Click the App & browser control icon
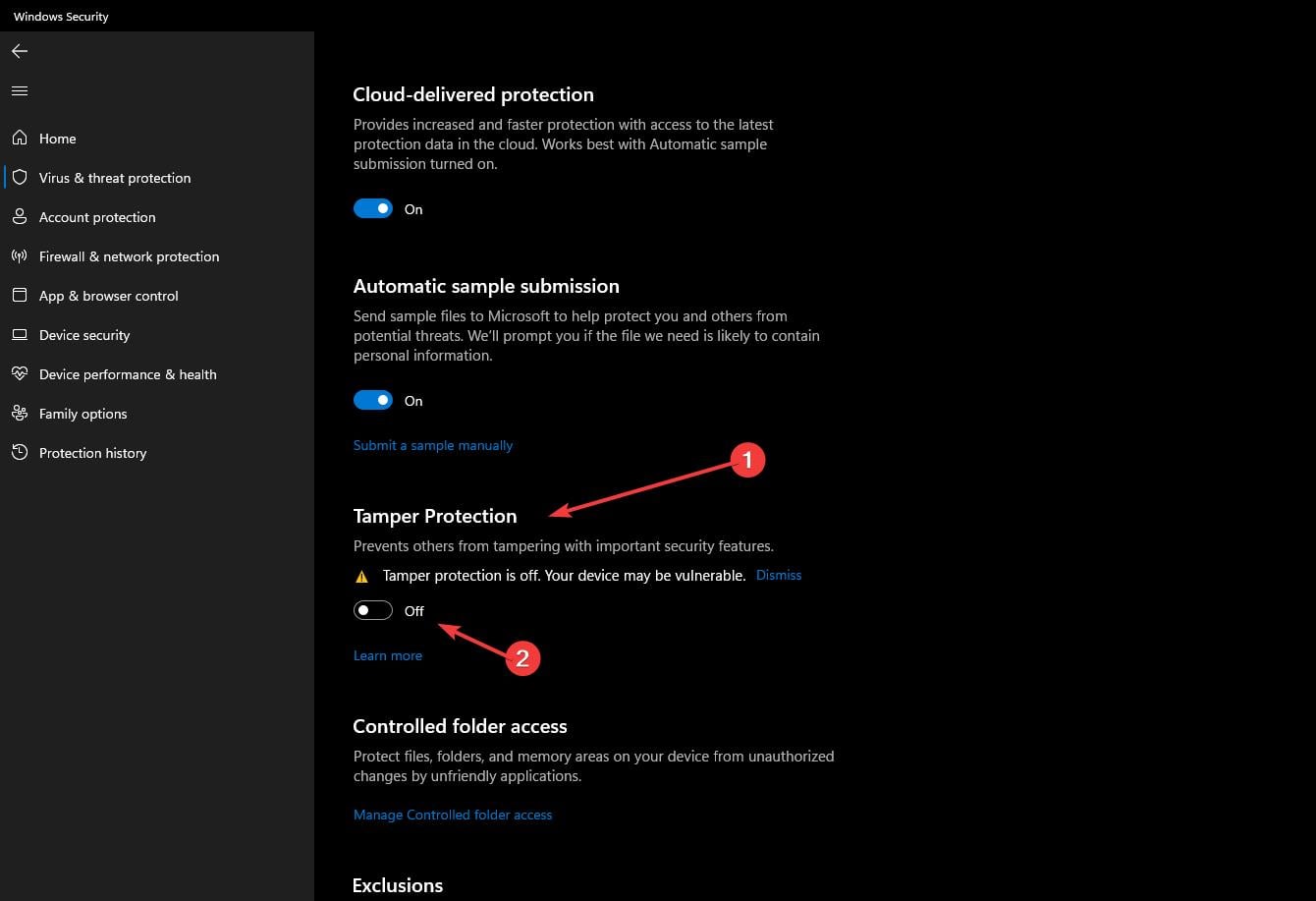Viewport: 1316px width, 901px height. (x=20, y=296)
